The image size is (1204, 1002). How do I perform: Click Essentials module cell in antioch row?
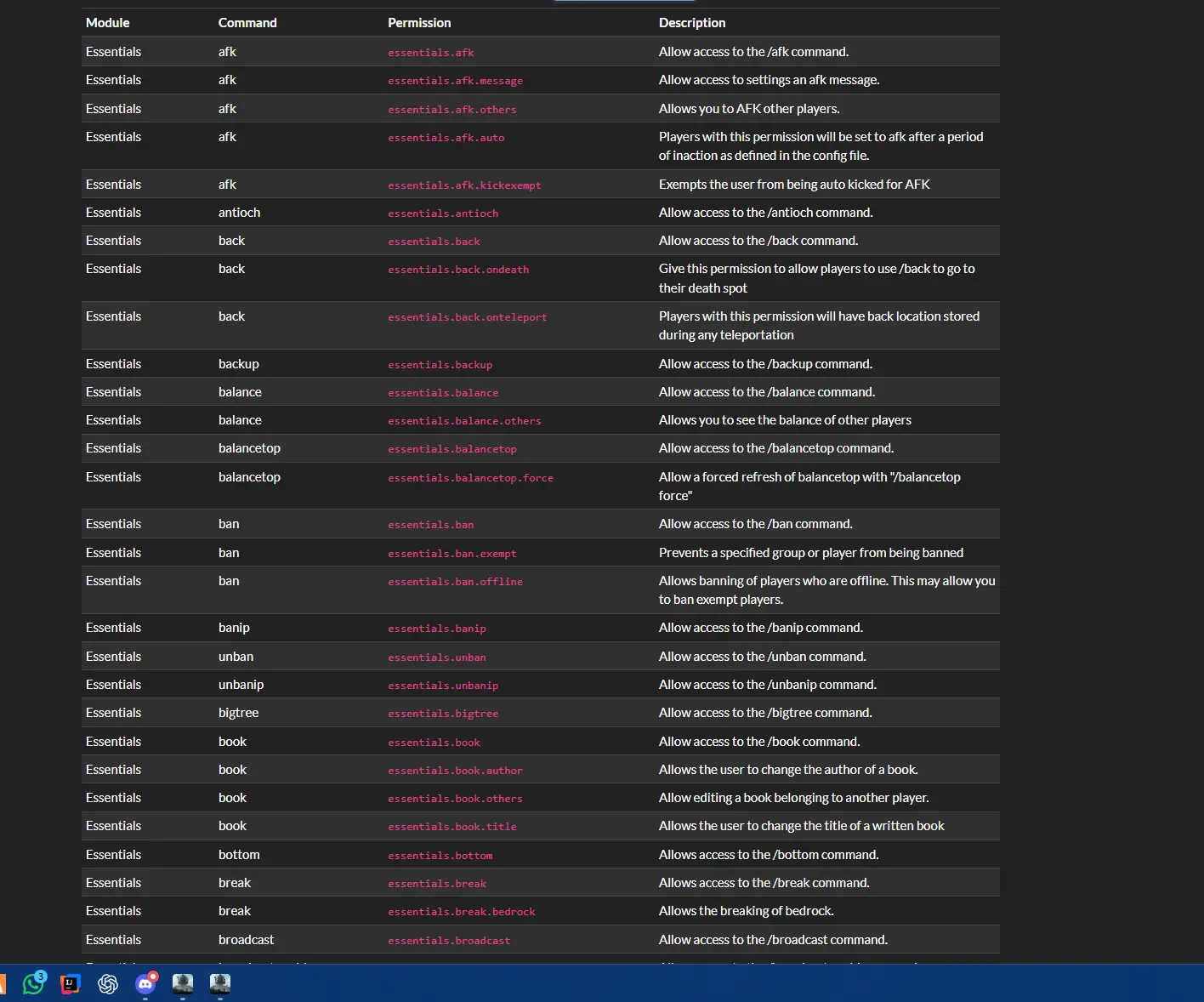(x=113, y=213)
